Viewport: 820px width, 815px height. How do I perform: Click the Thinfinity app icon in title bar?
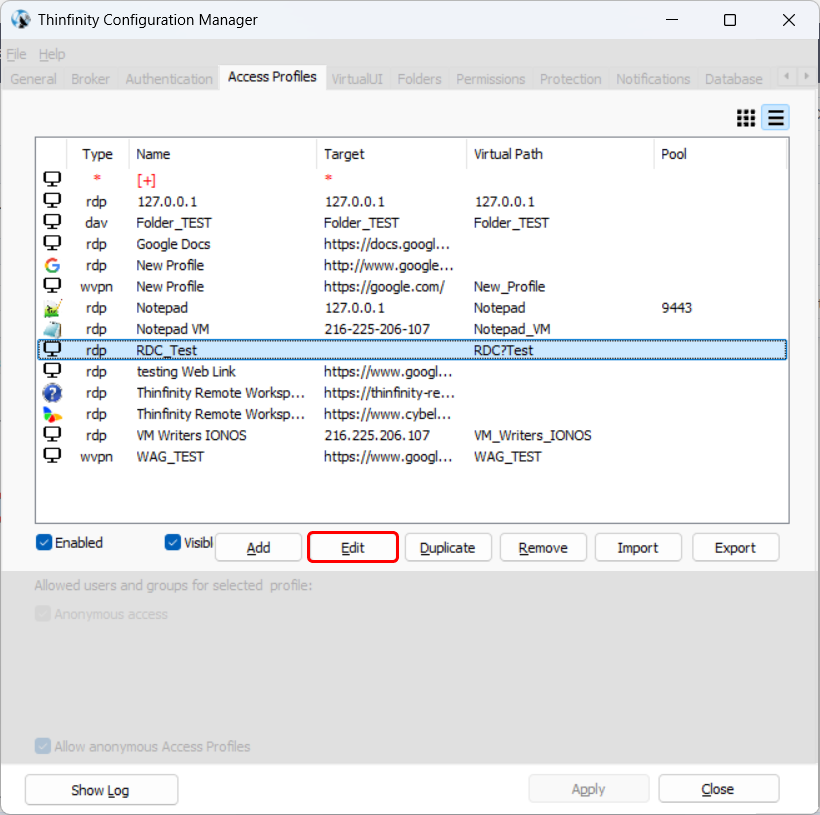point(21,19)
